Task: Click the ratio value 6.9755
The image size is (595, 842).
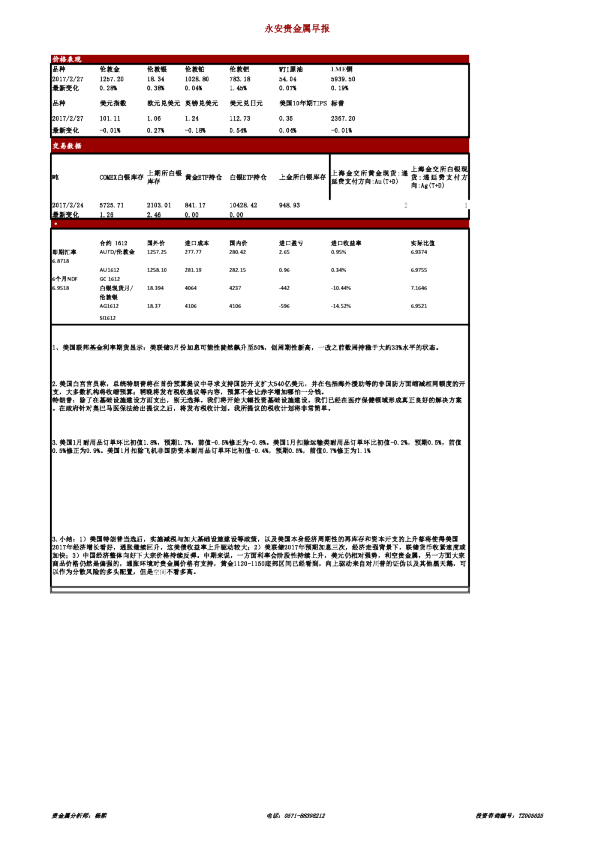Action: click(x=419, y=270)
